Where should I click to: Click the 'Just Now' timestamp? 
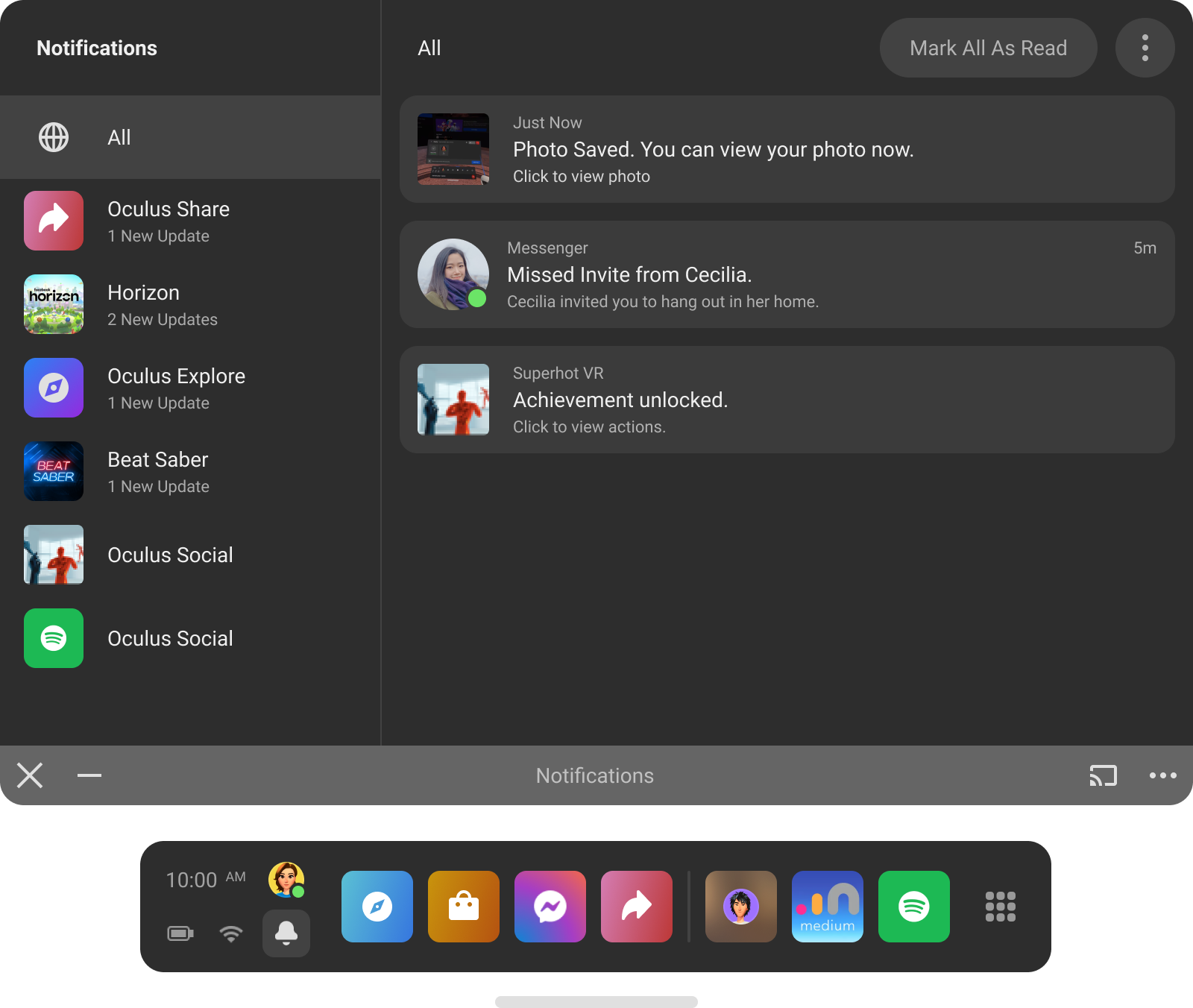547,123
